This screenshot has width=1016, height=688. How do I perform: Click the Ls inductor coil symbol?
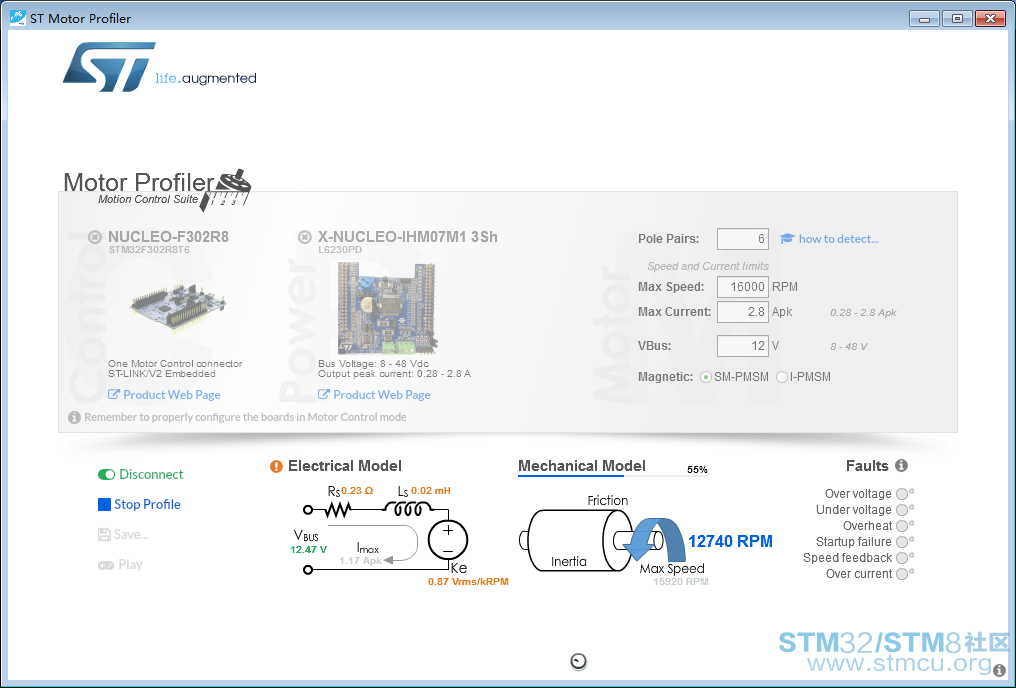coord(408,509)
